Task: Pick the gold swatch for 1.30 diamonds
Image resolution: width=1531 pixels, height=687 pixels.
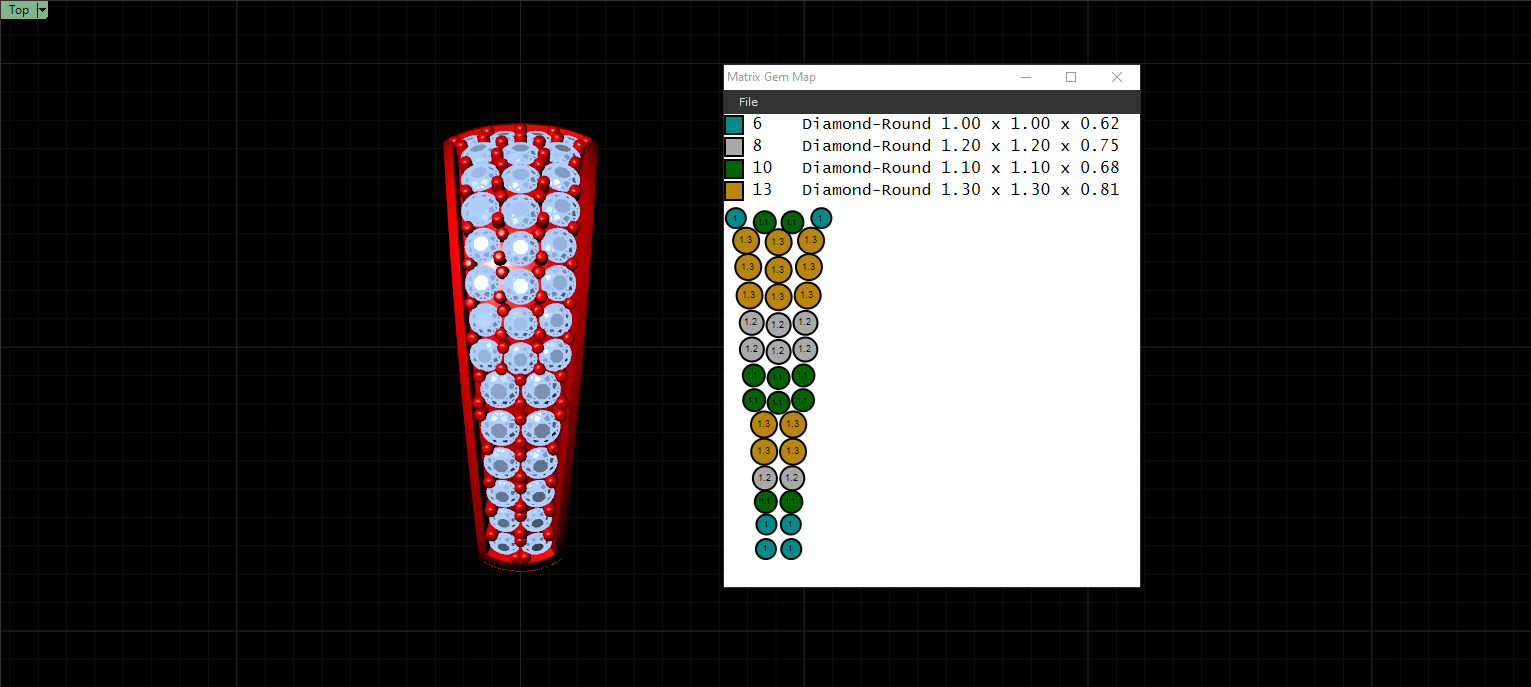Action: point(734,190)
